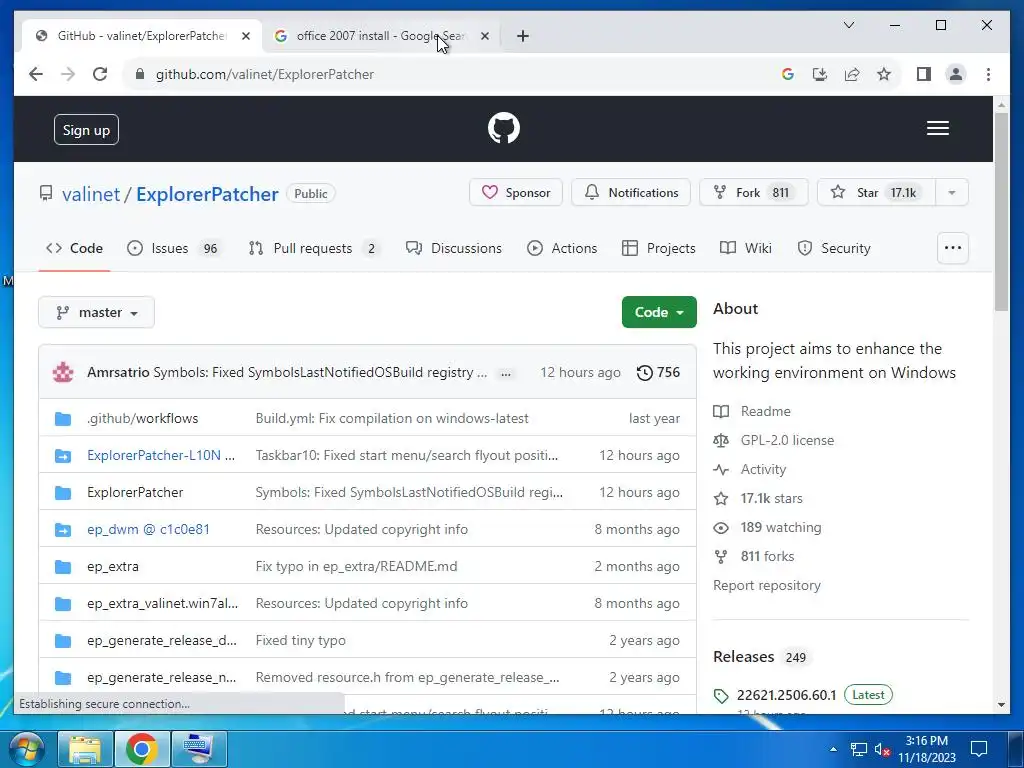Open the Action Center notification icon
Image resolution: width=1024 pixels, height=768 pixels.
tap(978, 749)
